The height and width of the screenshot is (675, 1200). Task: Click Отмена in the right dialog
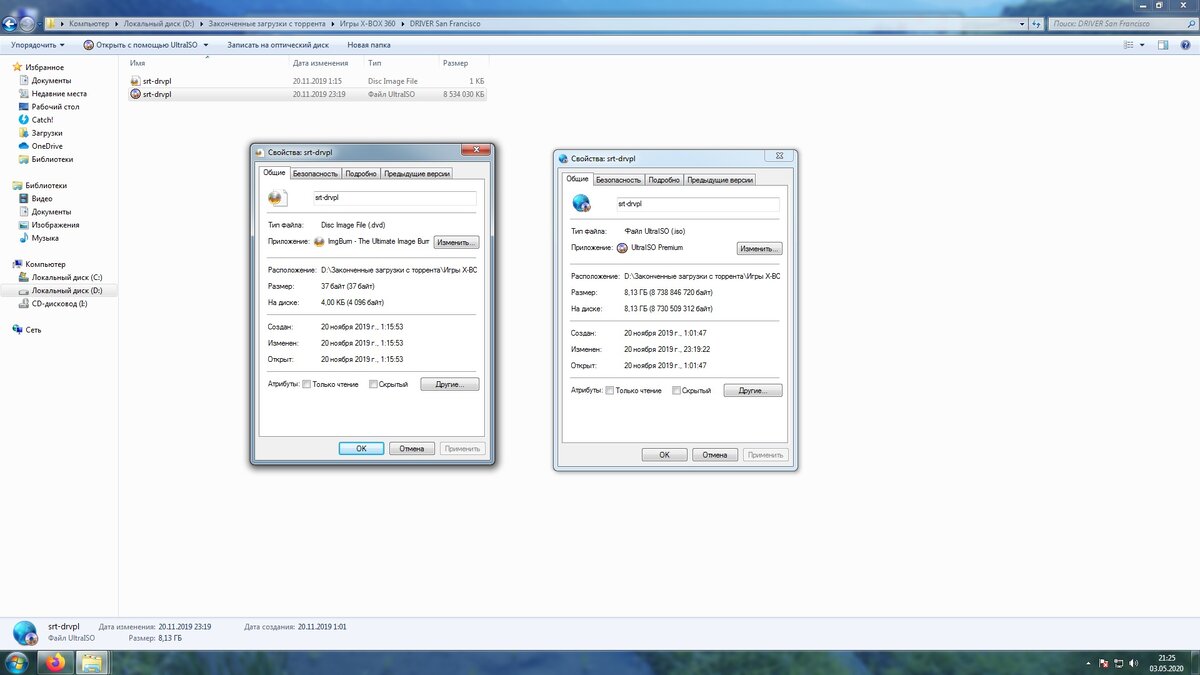(715, 454)
